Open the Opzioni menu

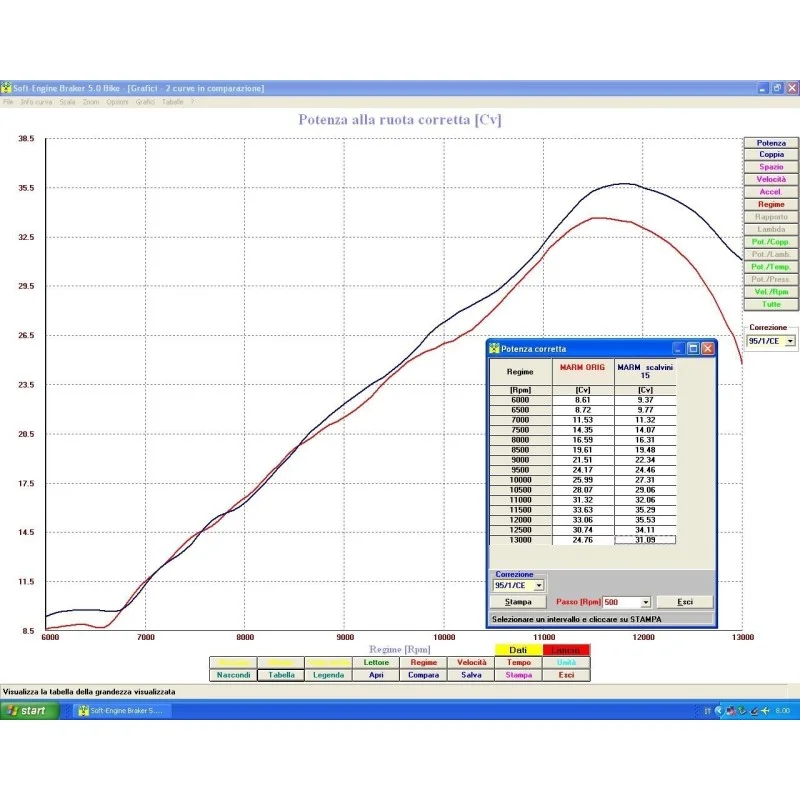[117, 103]
